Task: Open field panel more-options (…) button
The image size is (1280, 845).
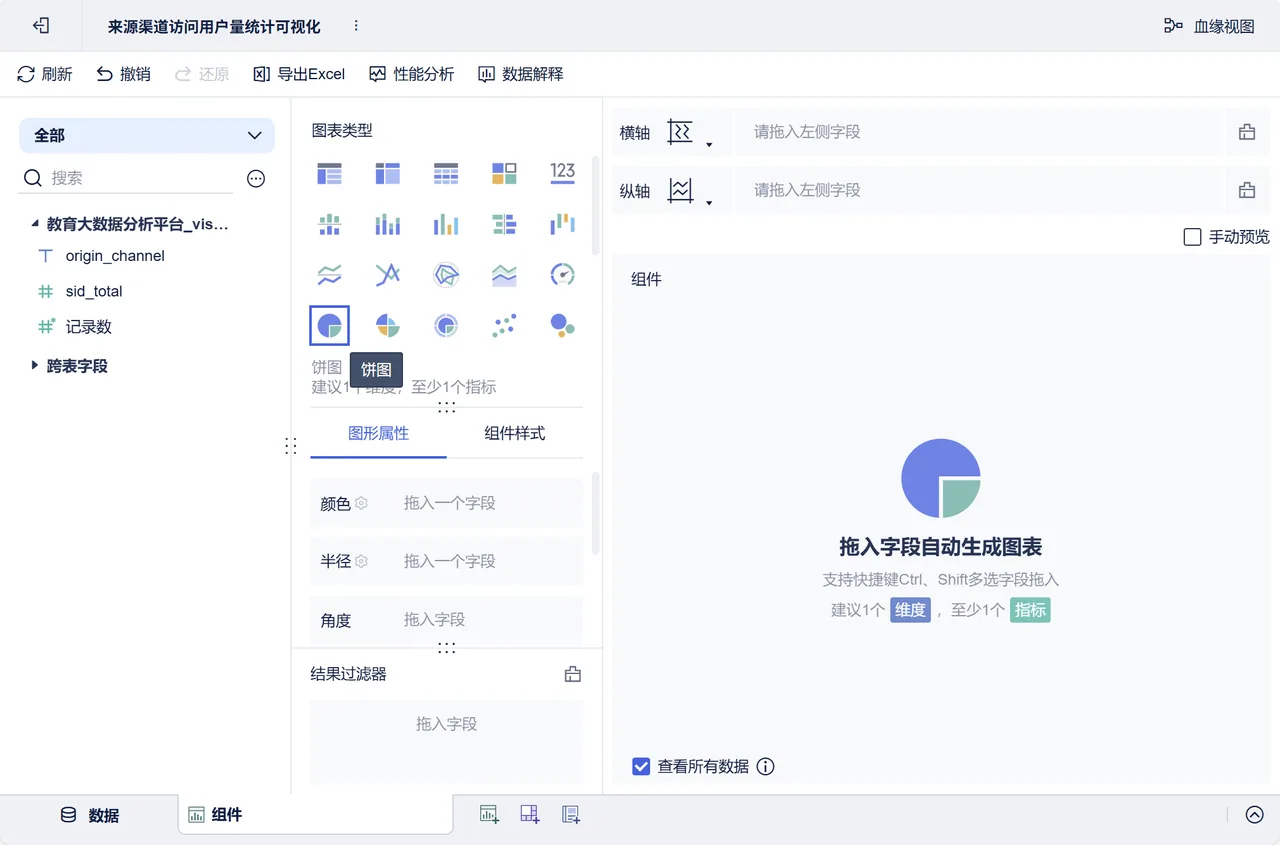Action: pos(256,179)
